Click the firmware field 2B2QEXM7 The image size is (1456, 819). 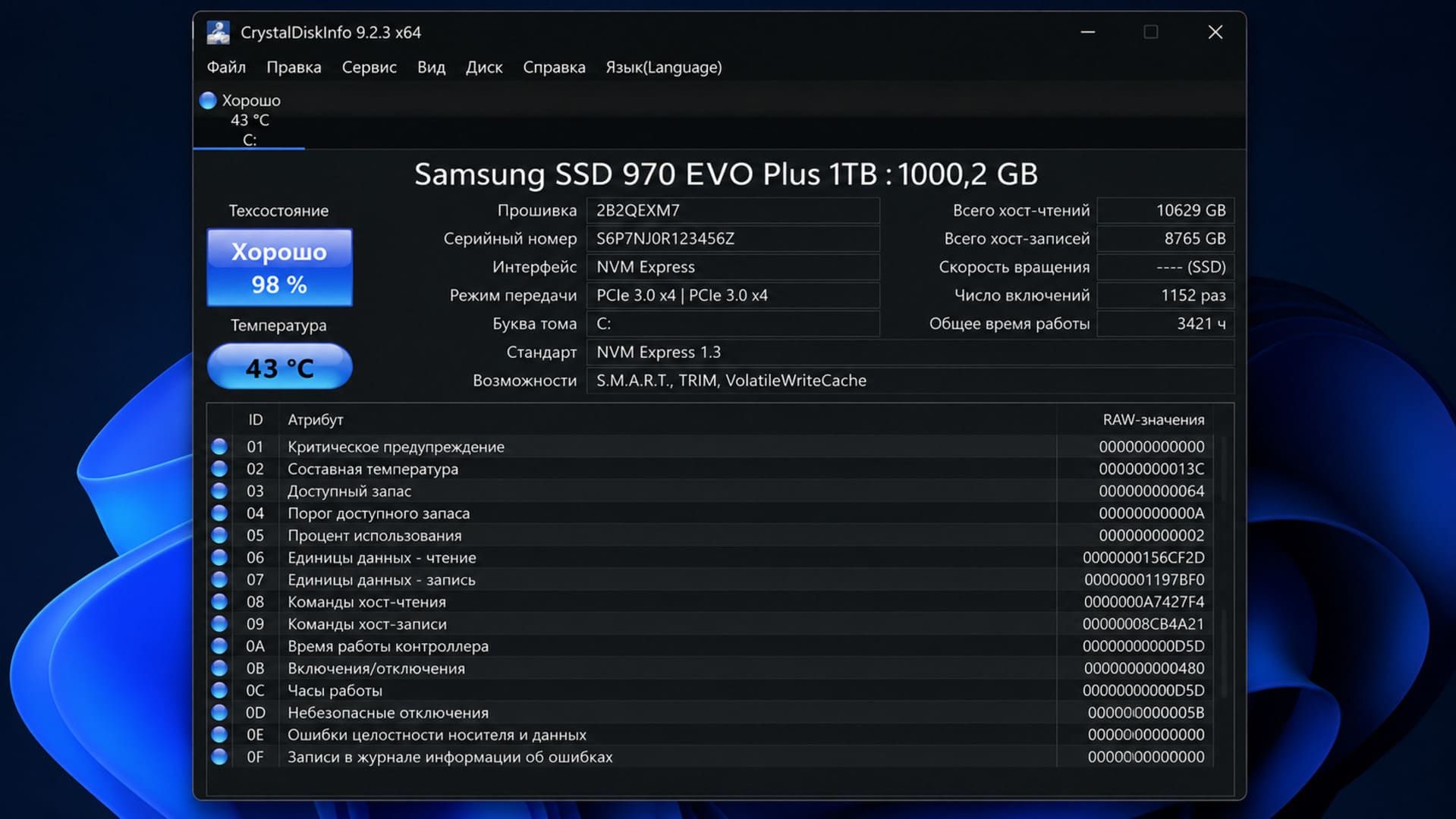click(x=733, y=210)
